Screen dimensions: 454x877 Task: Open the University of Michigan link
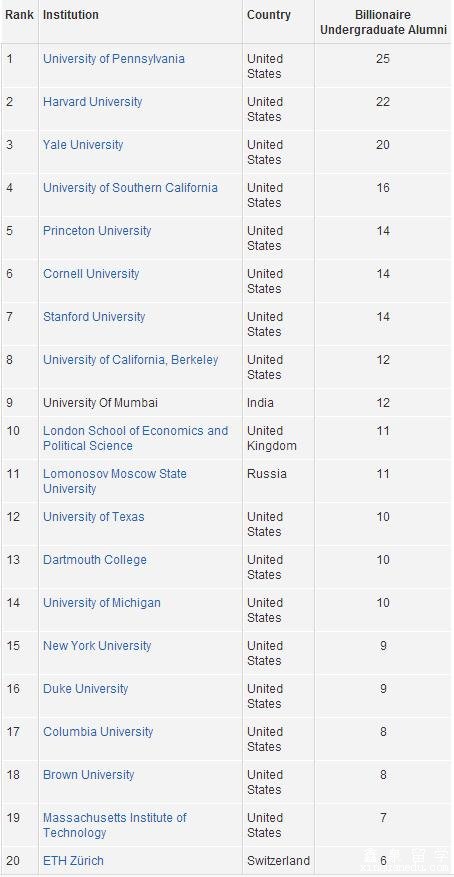pos(102,603)
